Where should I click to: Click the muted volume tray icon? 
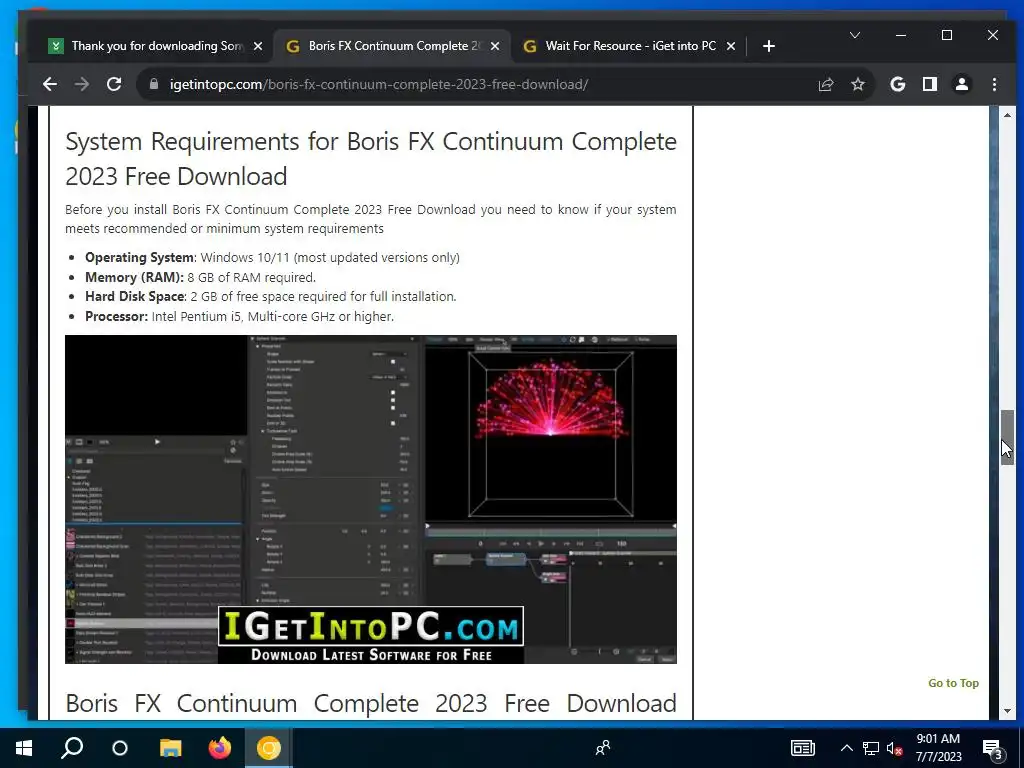(x=895, y=748)
